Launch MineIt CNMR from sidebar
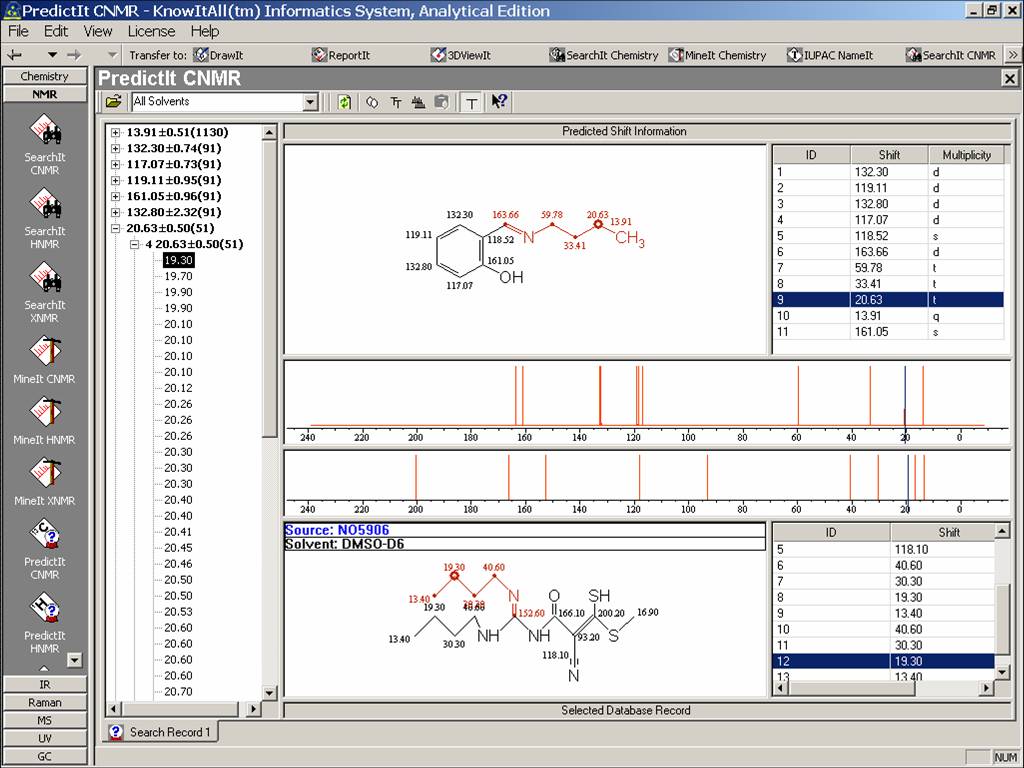Image resolution: width=1024 pixels, height=768 pixels. [44, 360]
